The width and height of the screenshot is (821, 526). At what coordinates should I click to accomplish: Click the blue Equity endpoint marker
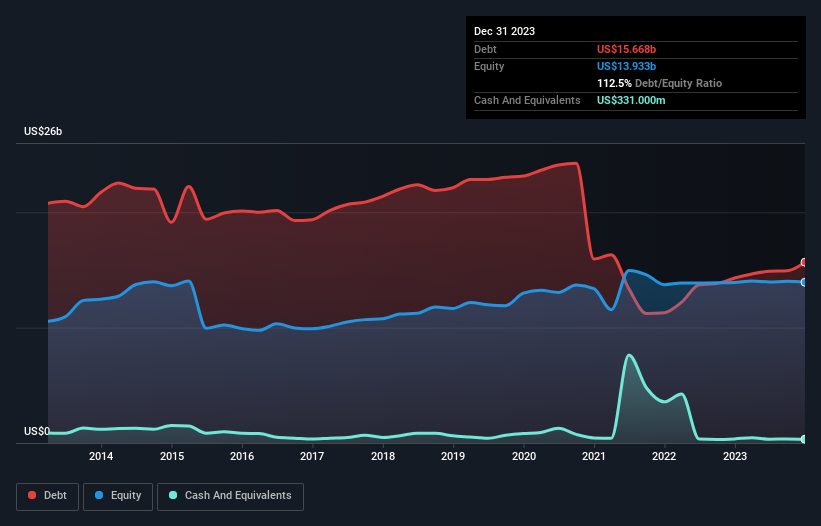804,282
